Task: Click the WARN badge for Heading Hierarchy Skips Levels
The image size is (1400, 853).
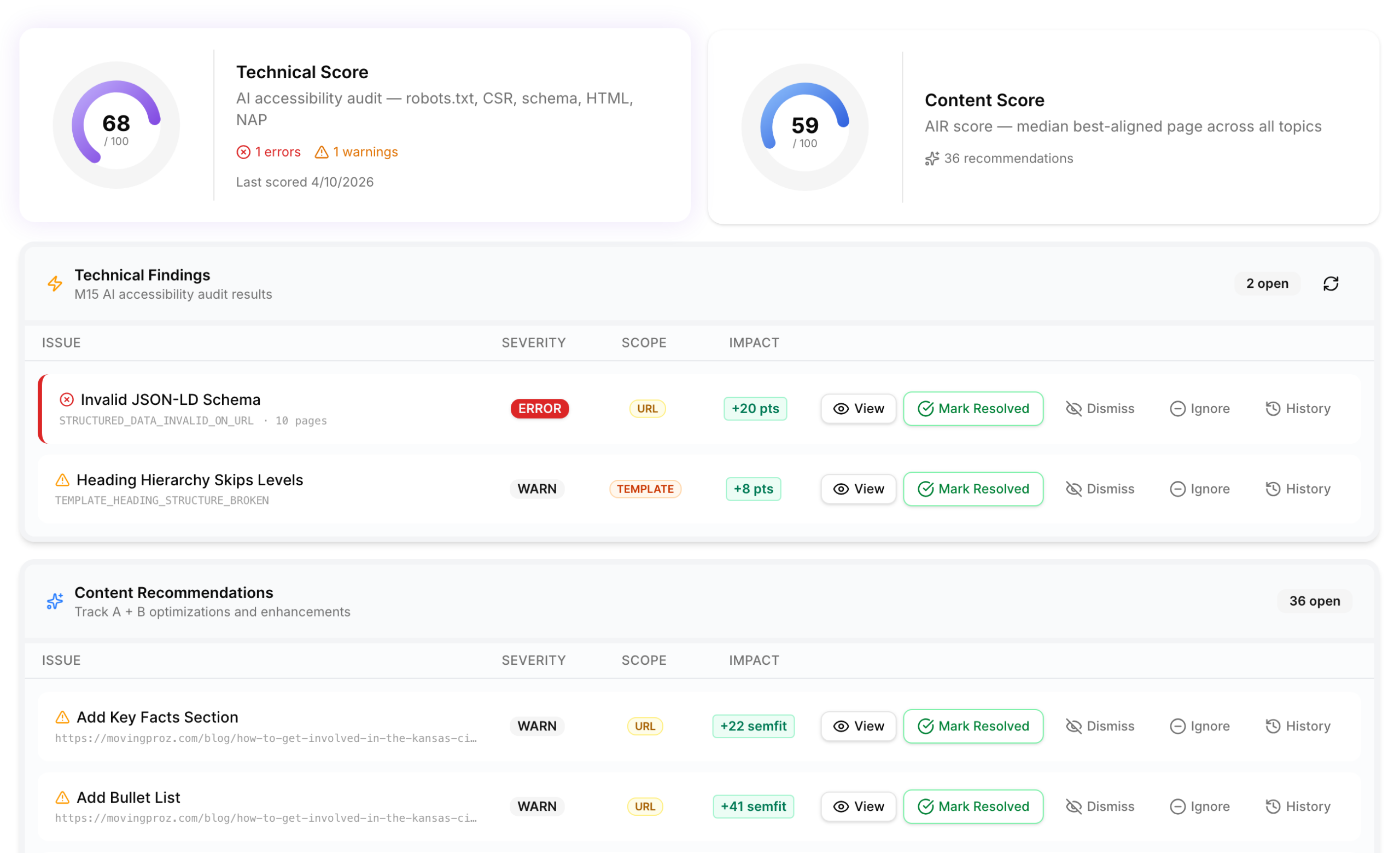Action: (537, 489)
